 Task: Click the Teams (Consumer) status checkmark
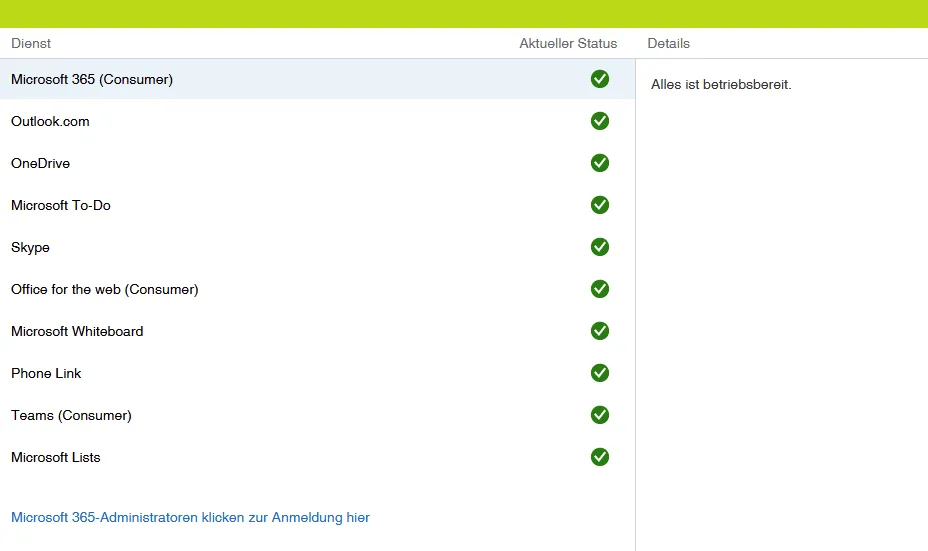[x=600, y=415]
